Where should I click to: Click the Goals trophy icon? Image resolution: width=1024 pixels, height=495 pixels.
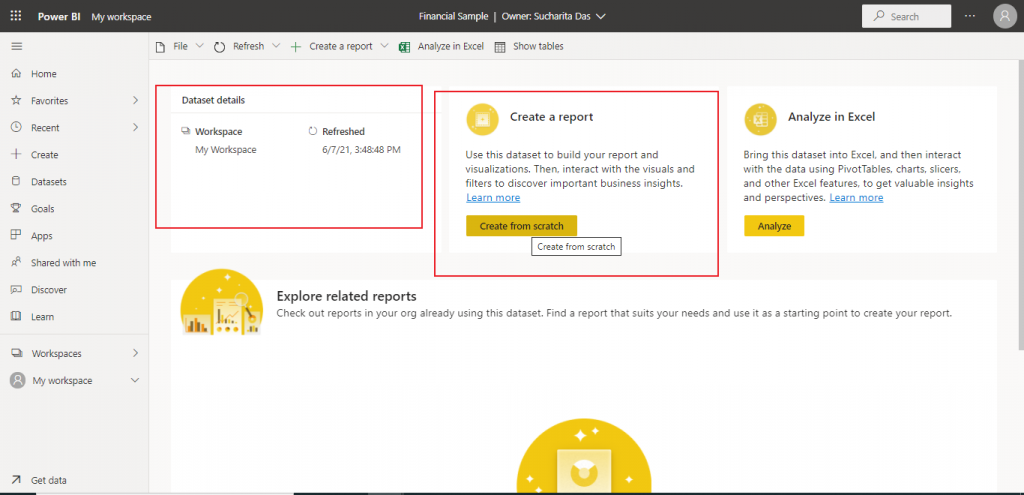(x=16, y=209)
